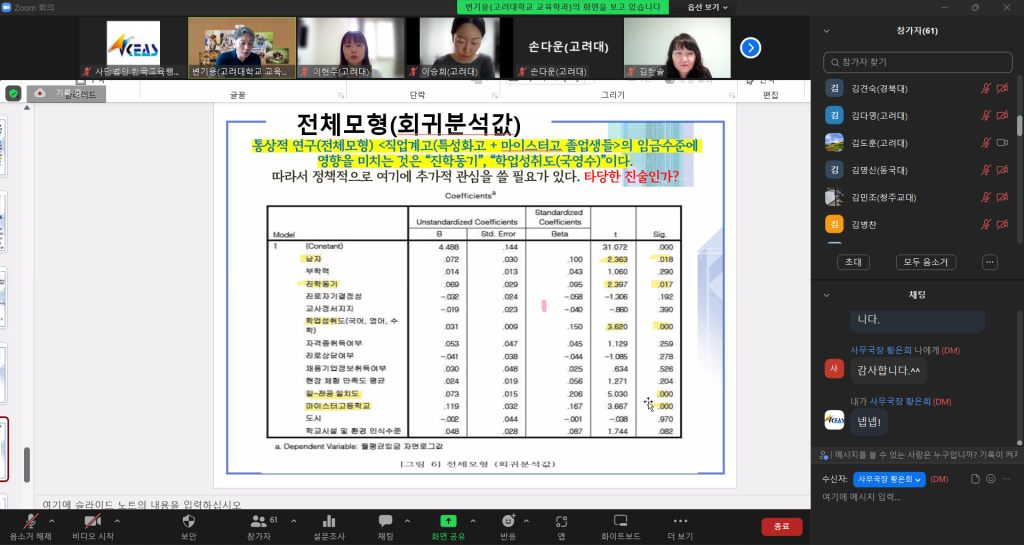Image resolution: width=1024 pixels, height=545 pixels.
Task: Click the 모두 음소거 button
Action: click(925, 262)
